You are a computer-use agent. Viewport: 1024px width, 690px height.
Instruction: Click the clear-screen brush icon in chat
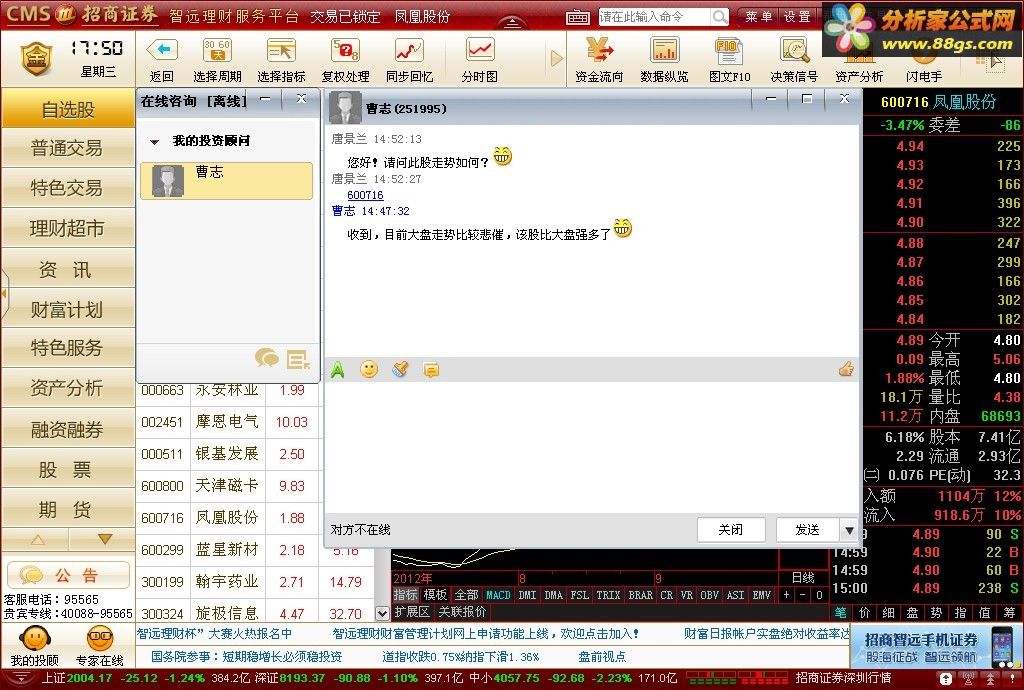[x=400, y=369]
